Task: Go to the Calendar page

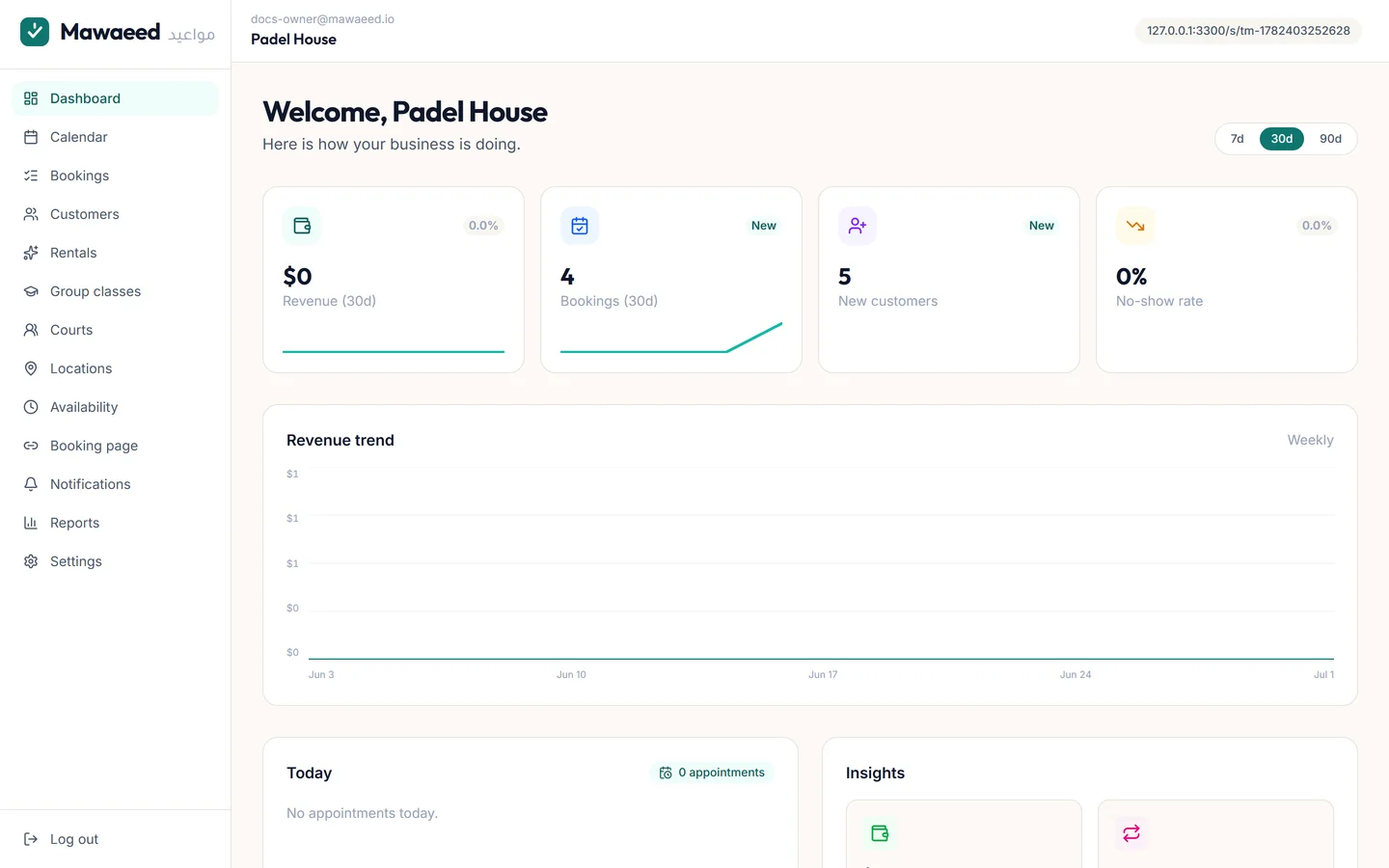Action: [x=116, y=137]
